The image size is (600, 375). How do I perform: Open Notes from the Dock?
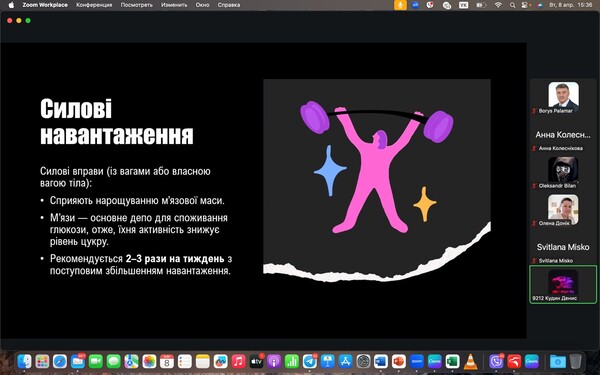point(203,361)
